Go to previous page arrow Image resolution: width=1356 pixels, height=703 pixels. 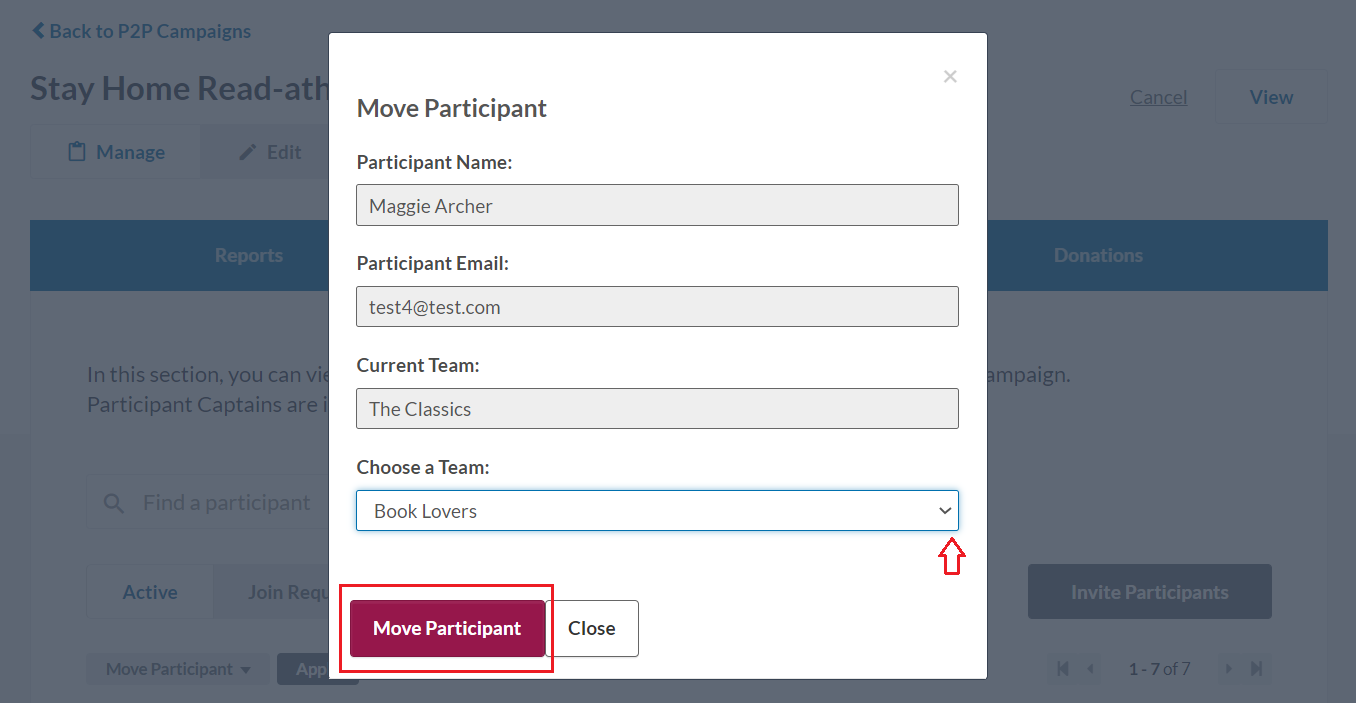pyautogui.click(x=1090, y=668)
